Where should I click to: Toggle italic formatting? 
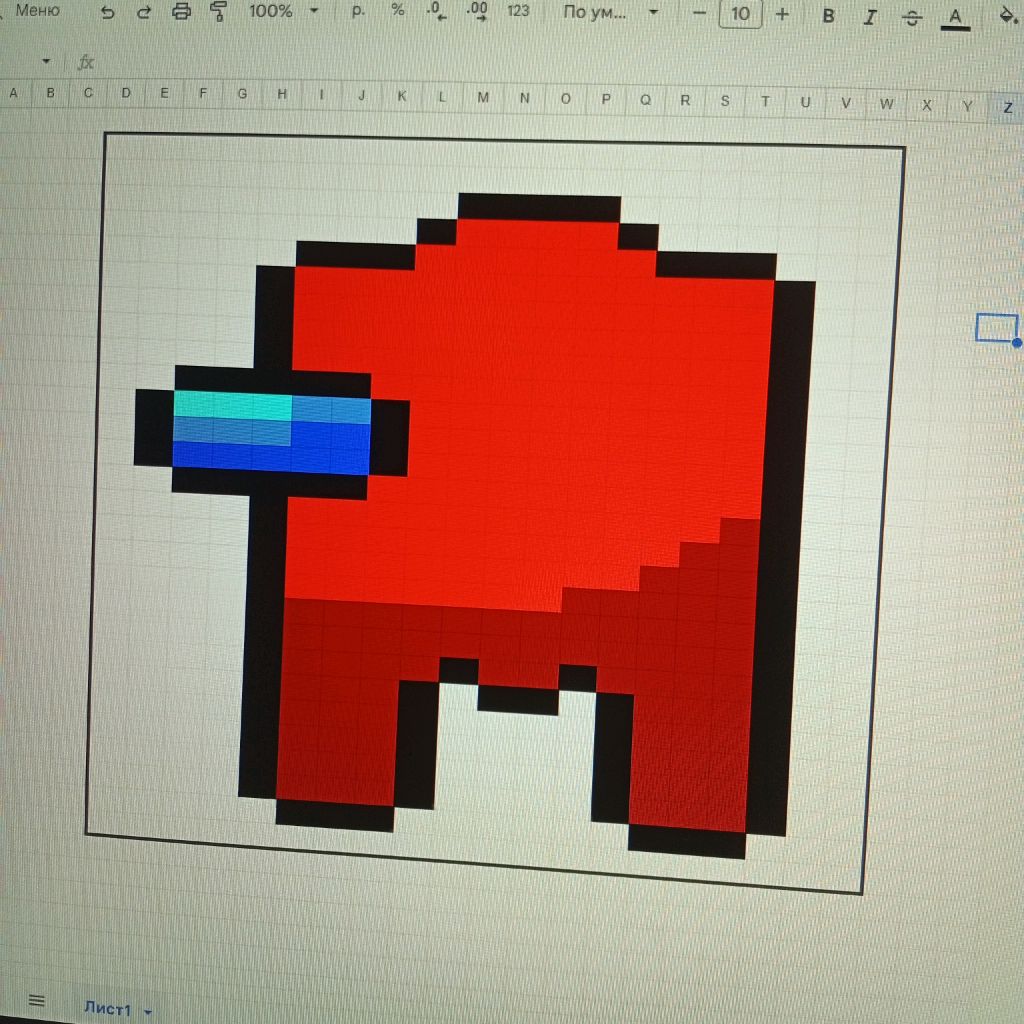869,17
